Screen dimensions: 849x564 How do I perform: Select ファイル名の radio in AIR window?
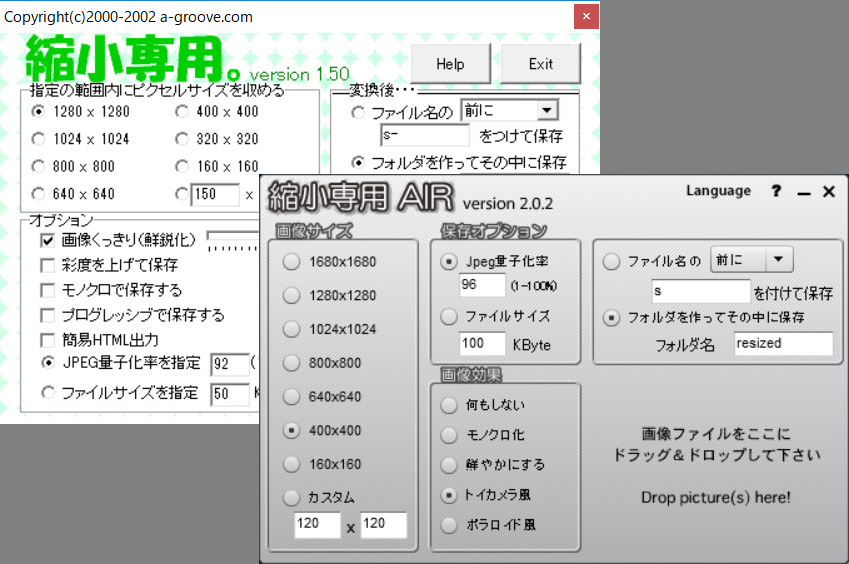(611, 261)
